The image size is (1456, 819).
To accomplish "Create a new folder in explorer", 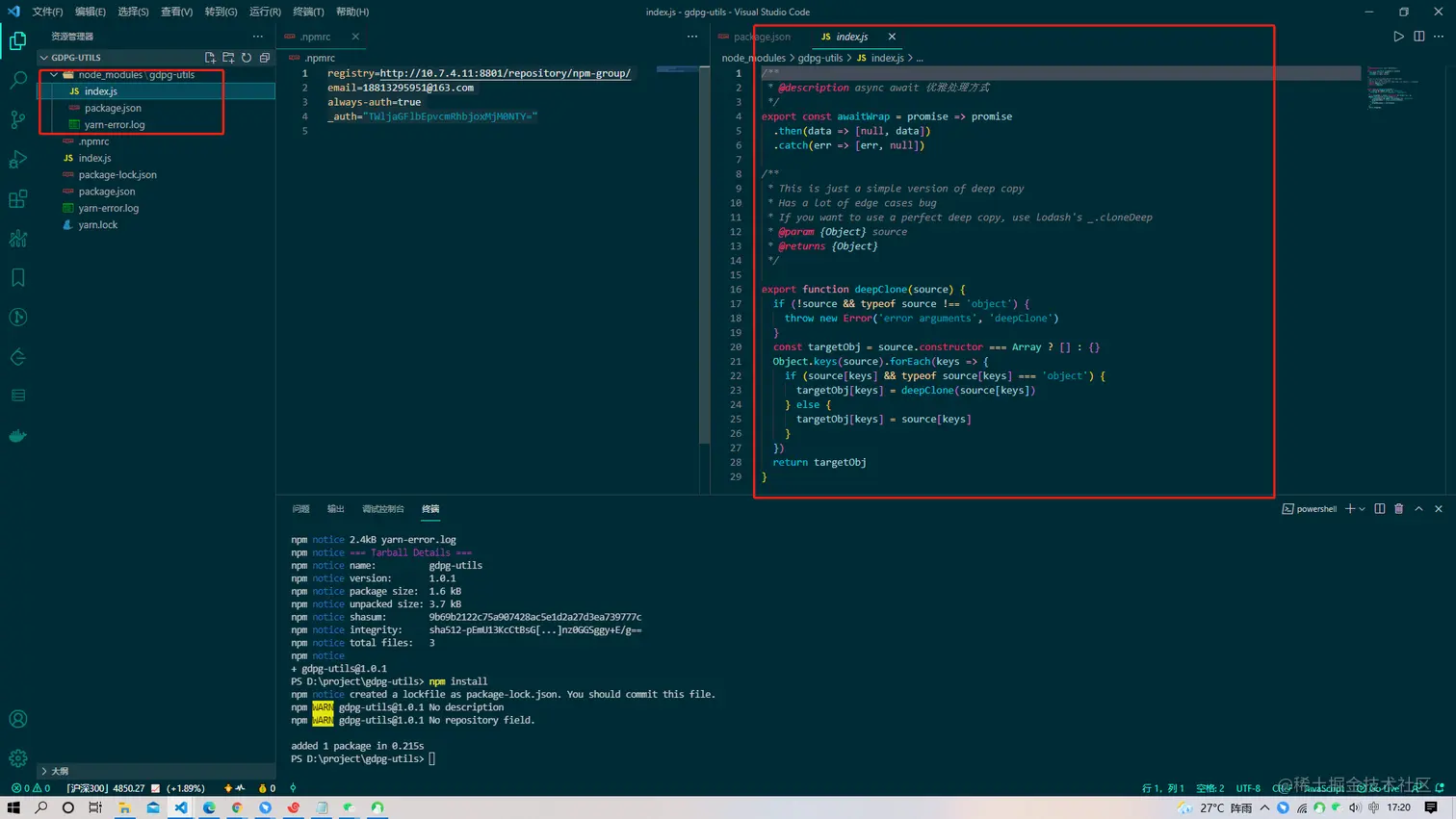I will click(x=228, y=58).
